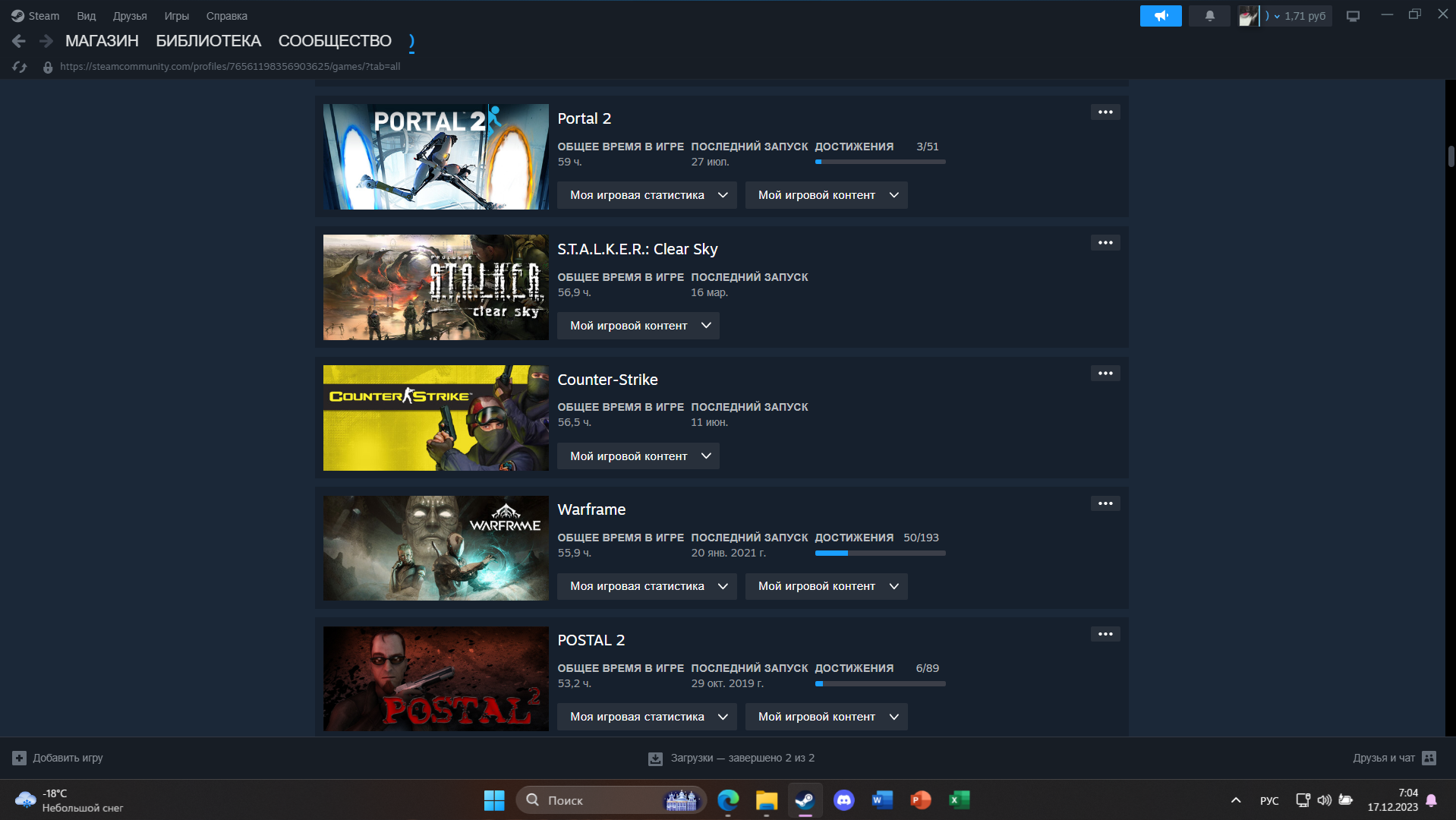
Task: Expand Warframe "Моя игровая статистика" dropdown
Action: pos(647,586)
